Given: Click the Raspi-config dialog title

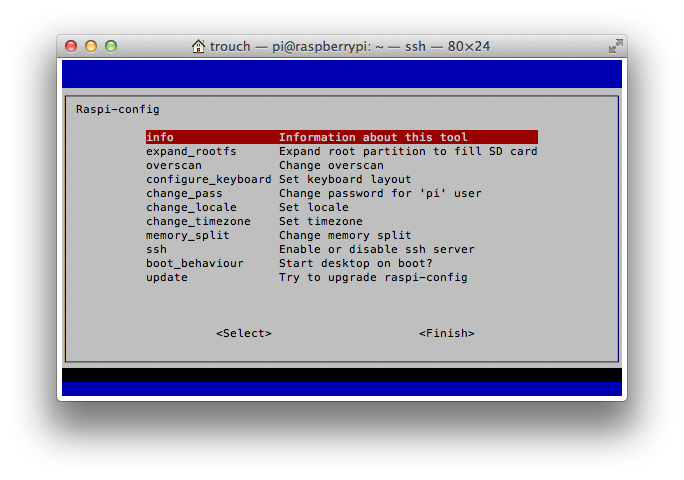Looking at the screenshot, I should 118,109.
